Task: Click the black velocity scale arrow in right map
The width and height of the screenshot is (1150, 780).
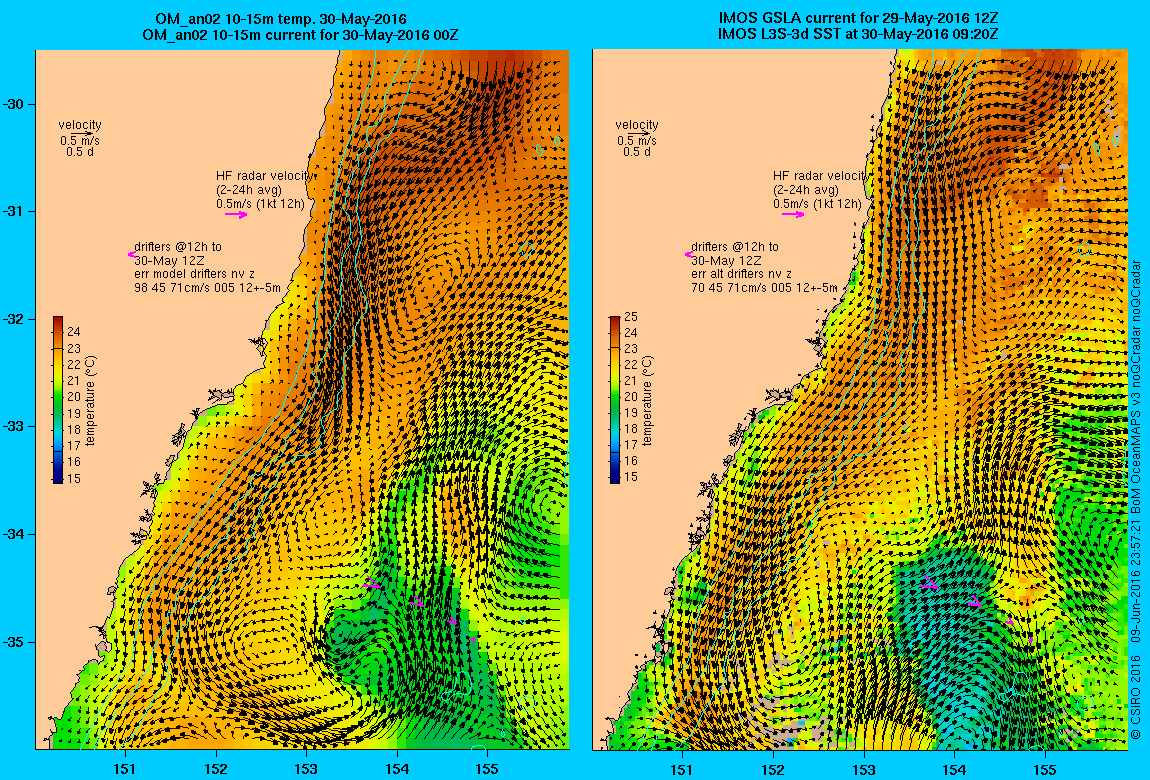Action: coord(637,133)
